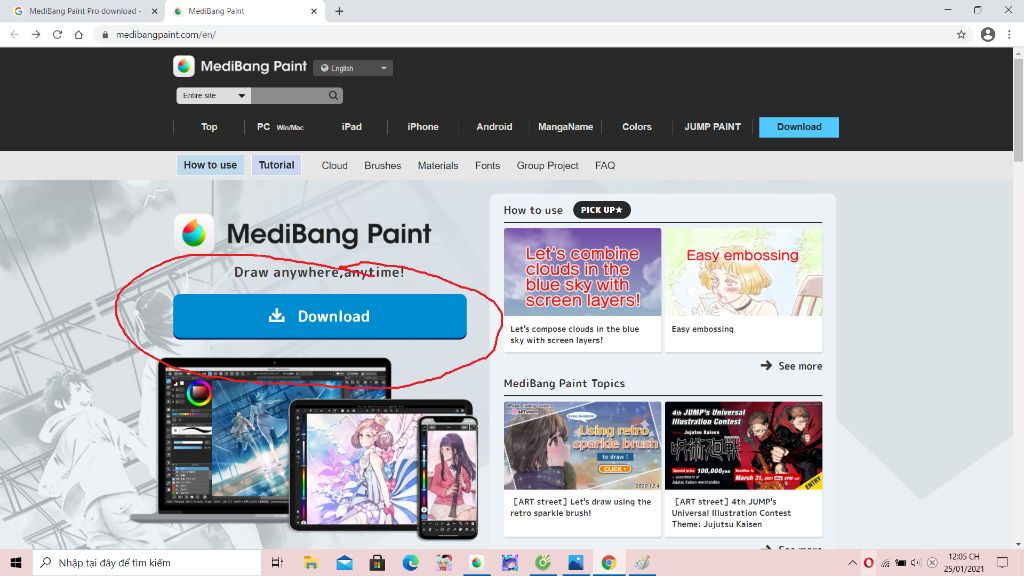This screenshot has width=1024, height=576.
Task: Open the Jujutsu Kaisen contest thumbnail
Action: pyautogui.click(x=743, y=445)
